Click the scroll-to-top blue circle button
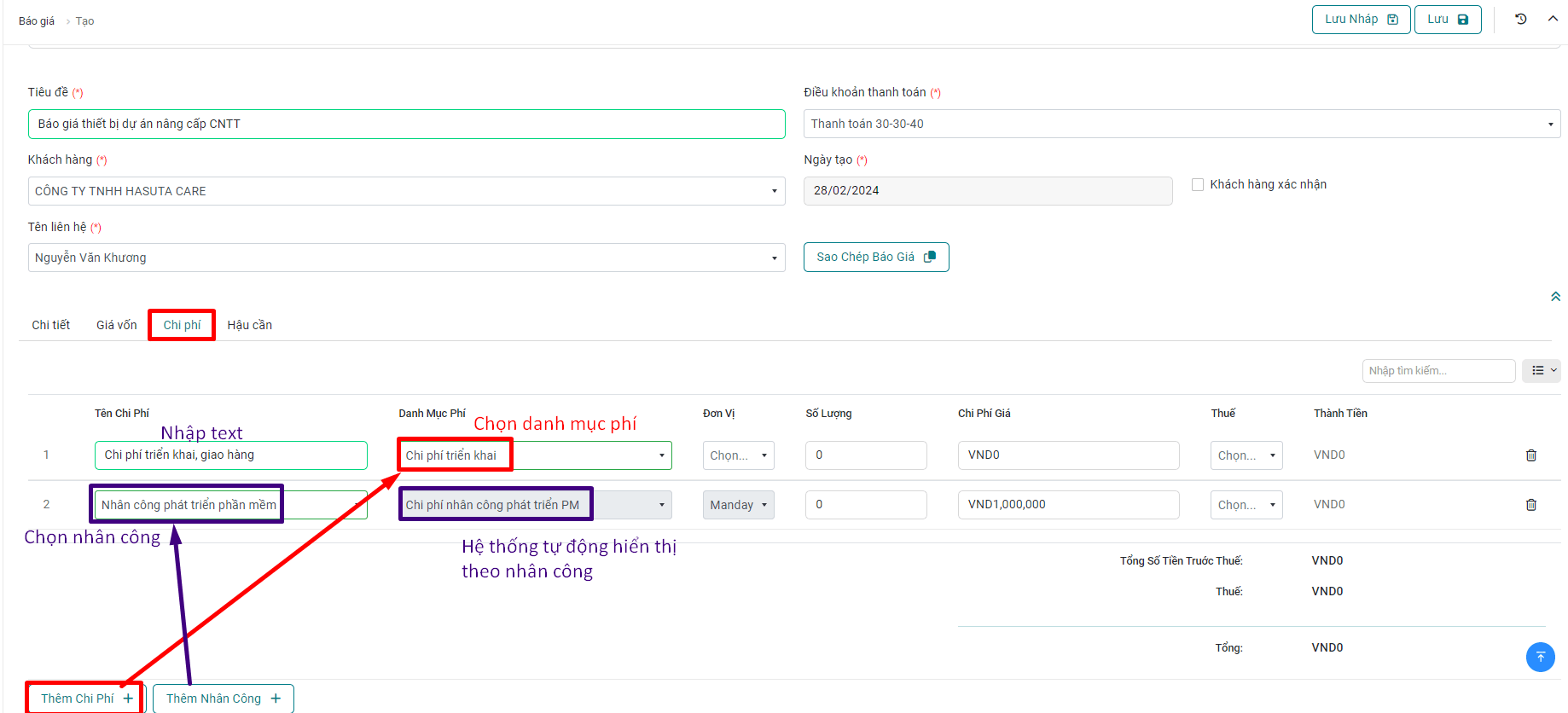Screen dimensions: 1568x713 click(x=1540, y=657)
